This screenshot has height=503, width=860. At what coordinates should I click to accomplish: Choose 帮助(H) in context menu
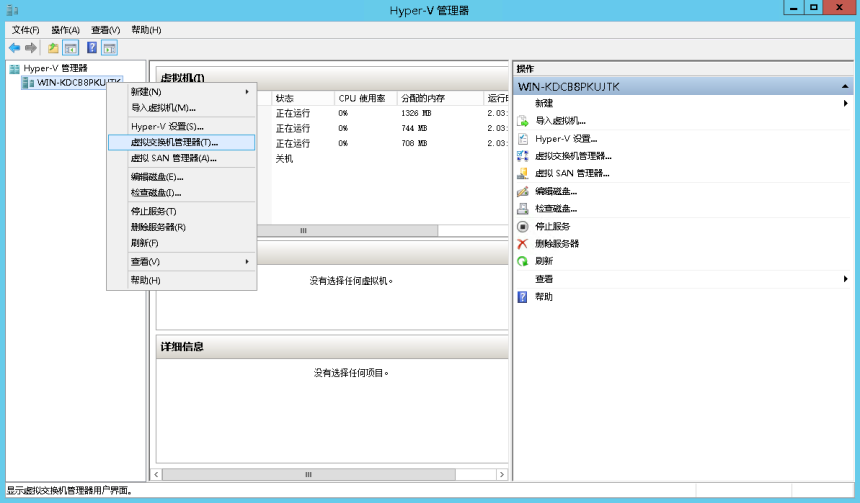coord(182,280)
